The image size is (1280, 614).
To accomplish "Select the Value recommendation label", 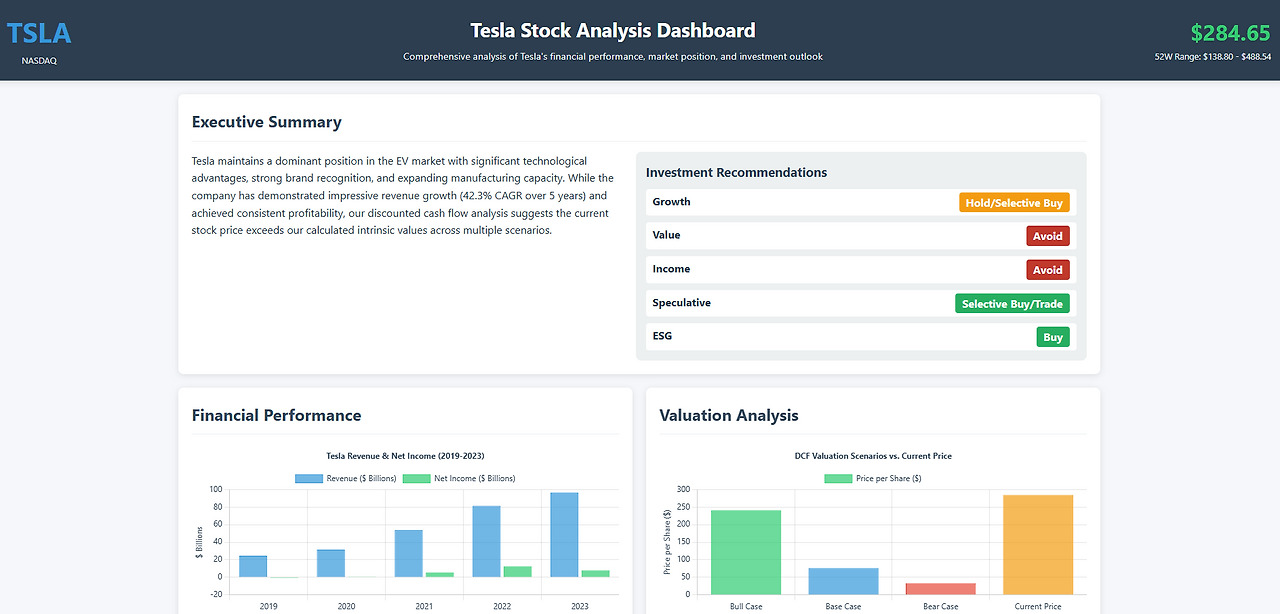I will point(666,235).
